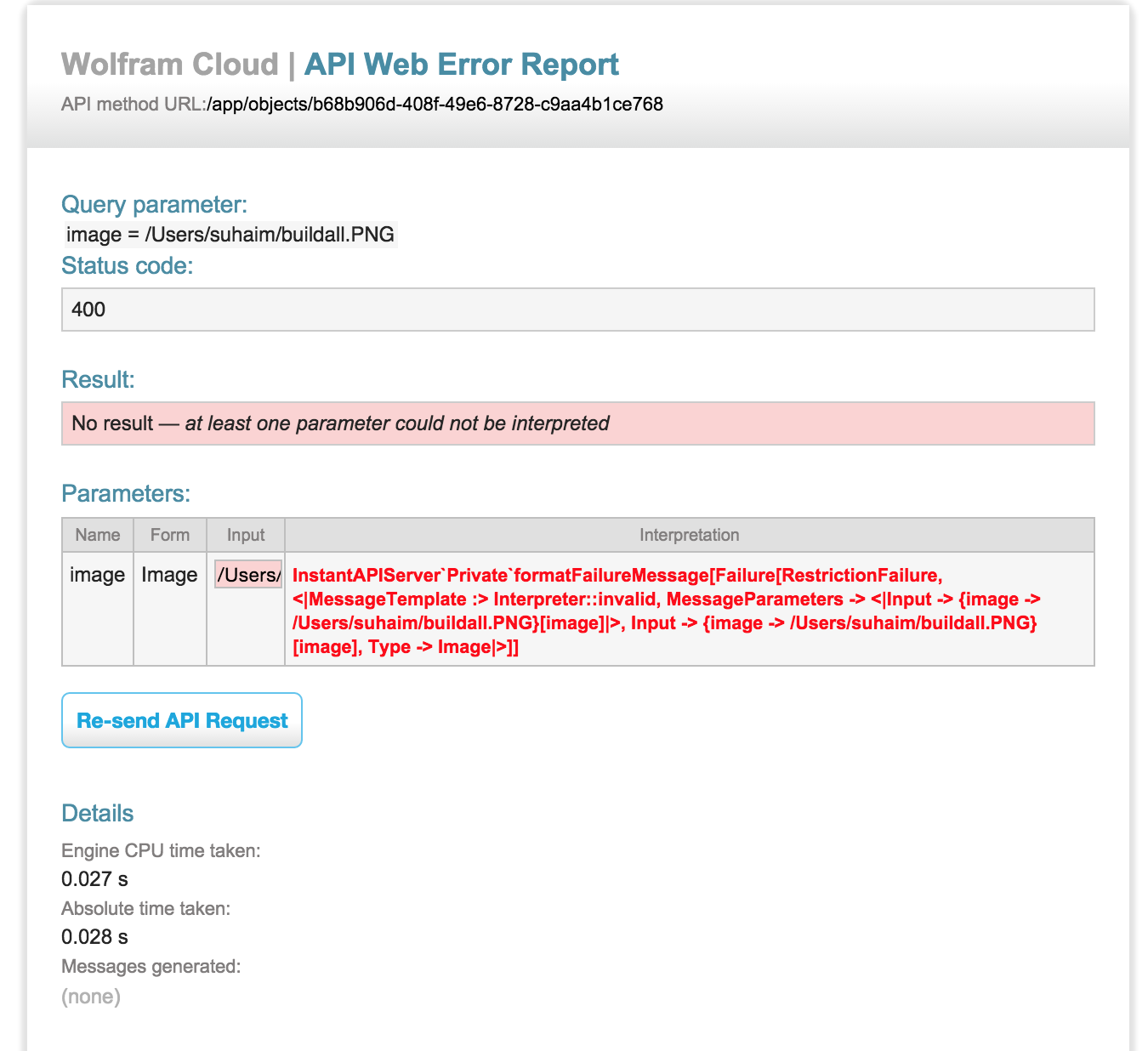
Task: Click the Parameters: section heading
Action: (x=126, y=494)
